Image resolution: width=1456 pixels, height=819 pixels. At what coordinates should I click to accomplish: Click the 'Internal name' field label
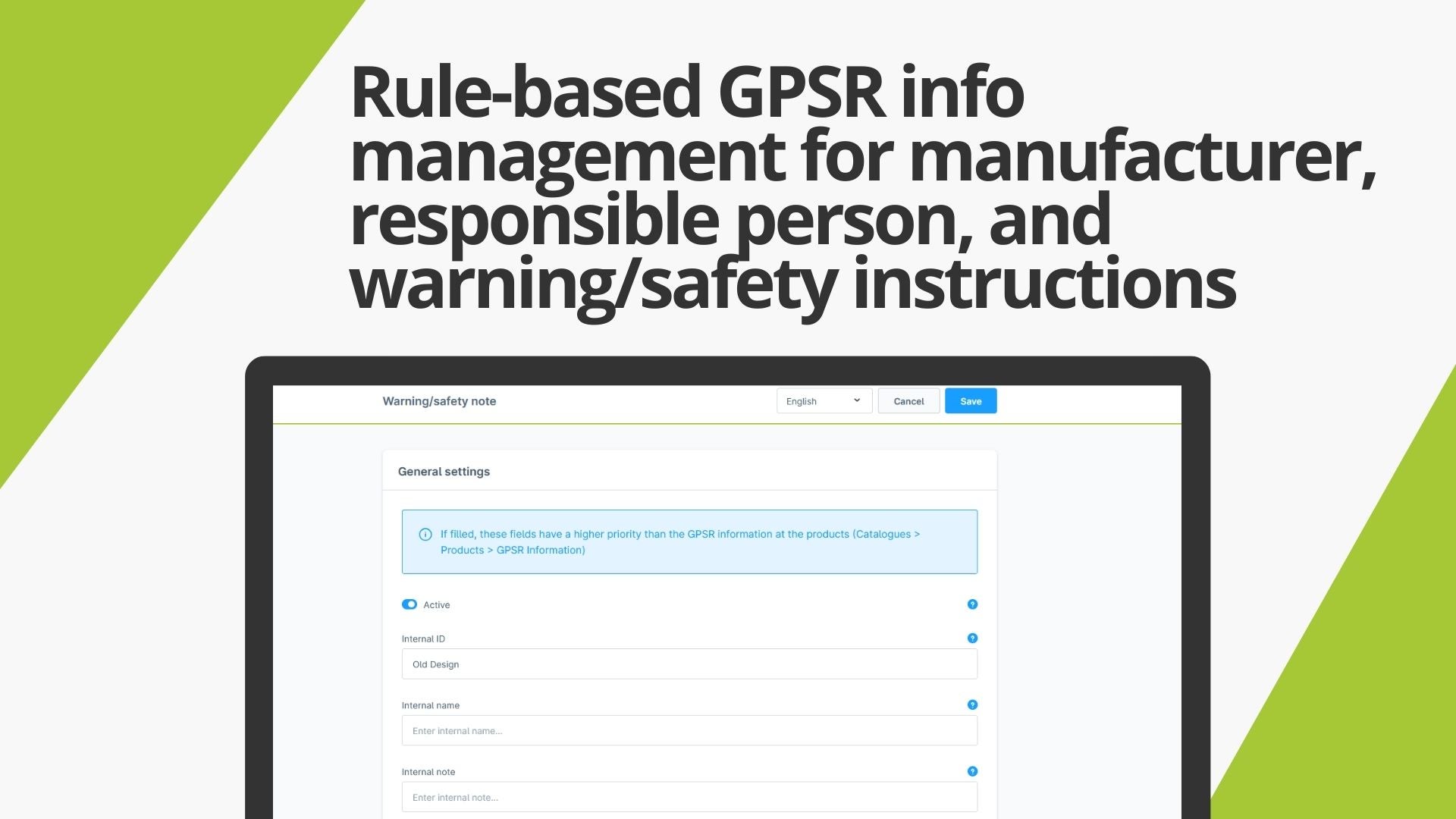431,706
